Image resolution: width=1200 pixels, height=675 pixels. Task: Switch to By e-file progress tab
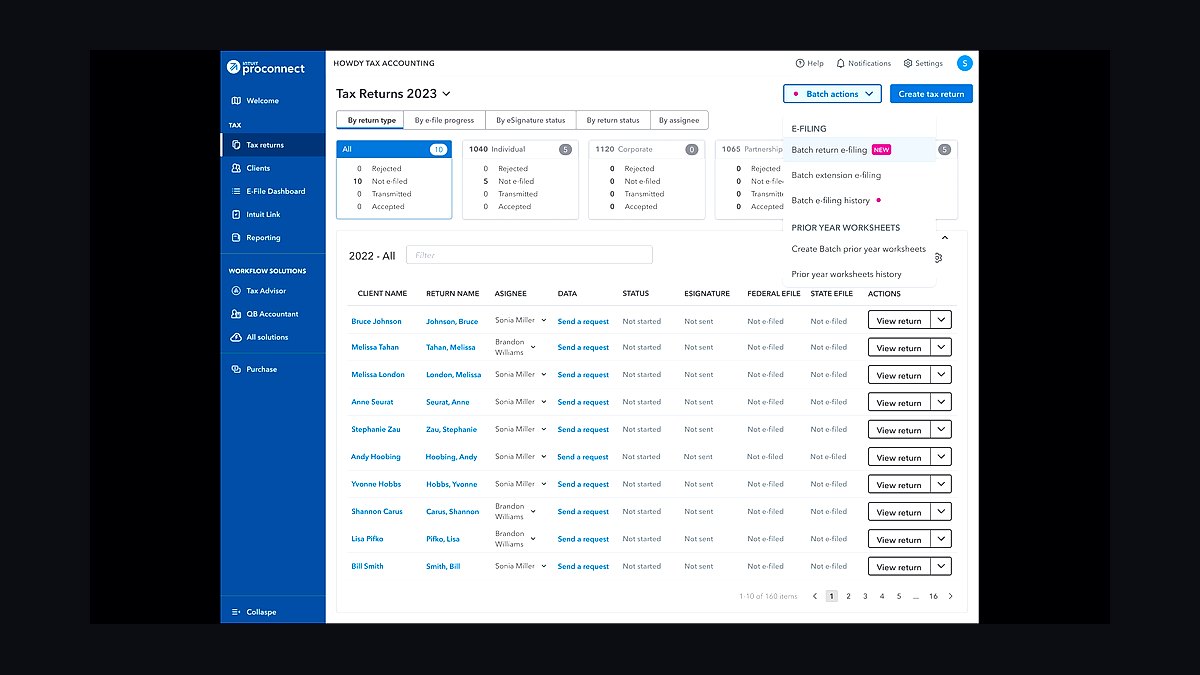pyautogui.click(x=445, y=120)
